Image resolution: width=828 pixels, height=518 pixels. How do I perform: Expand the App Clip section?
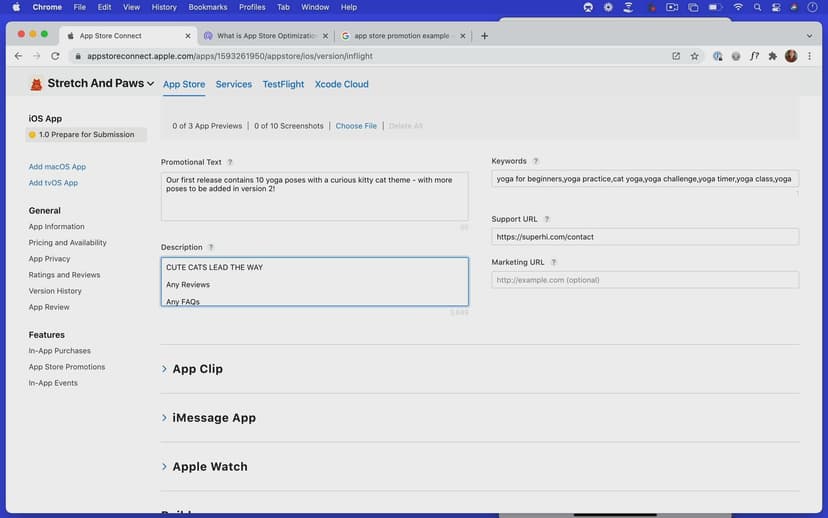tap(197, 369)
